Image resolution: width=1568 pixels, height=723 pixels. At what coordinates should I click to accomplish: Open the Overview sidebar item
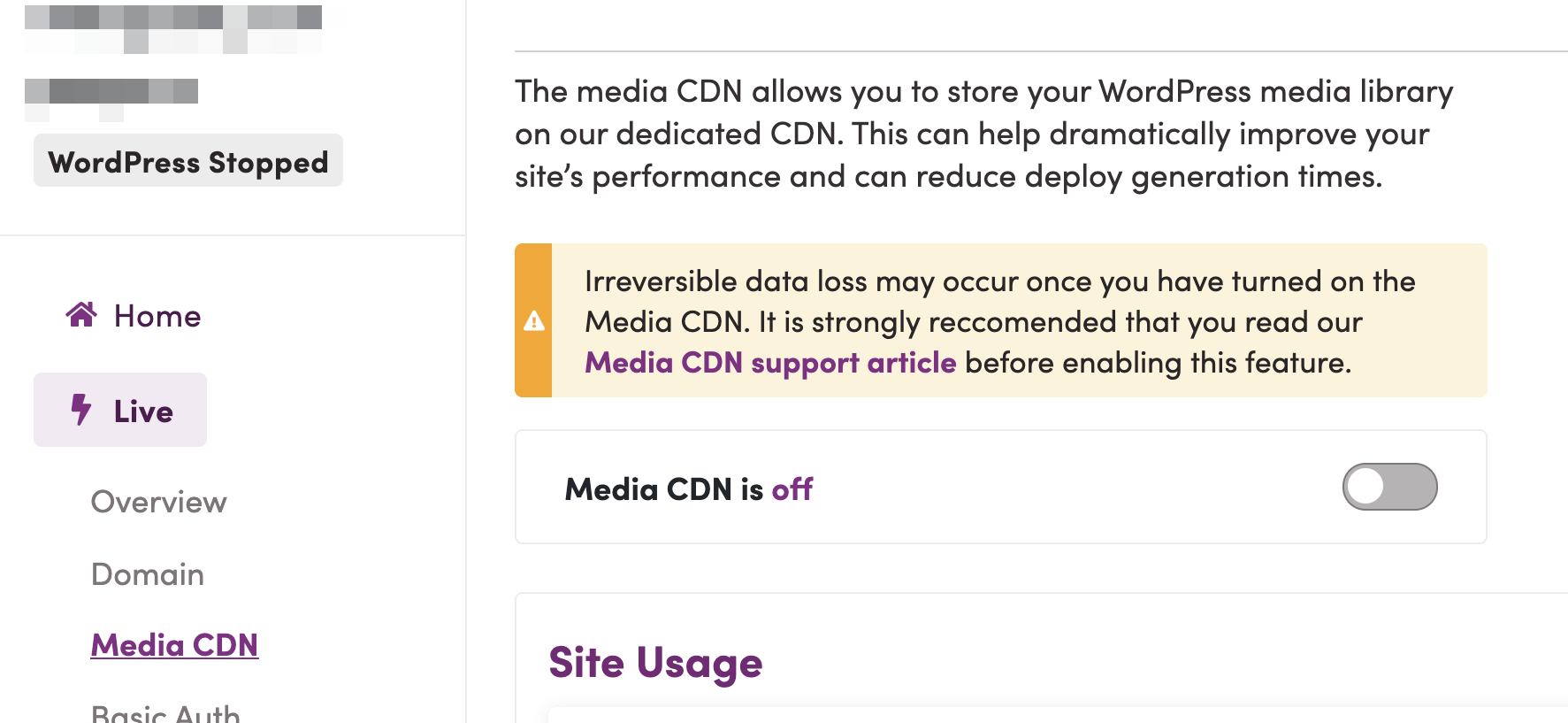pos(159,502)
